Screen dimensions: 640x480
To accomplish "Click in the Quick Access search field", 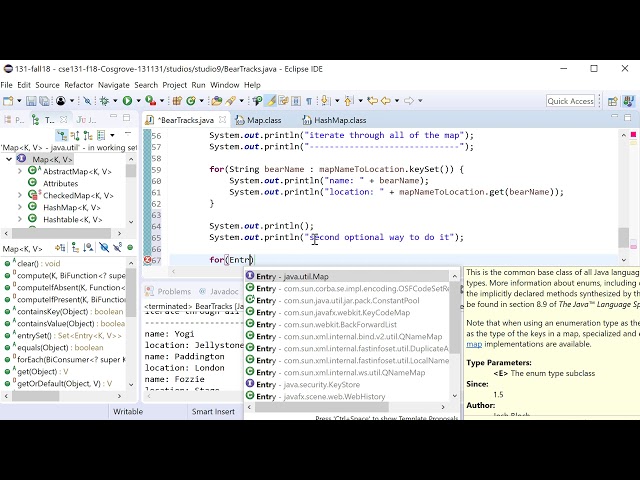I will point(570,101).
